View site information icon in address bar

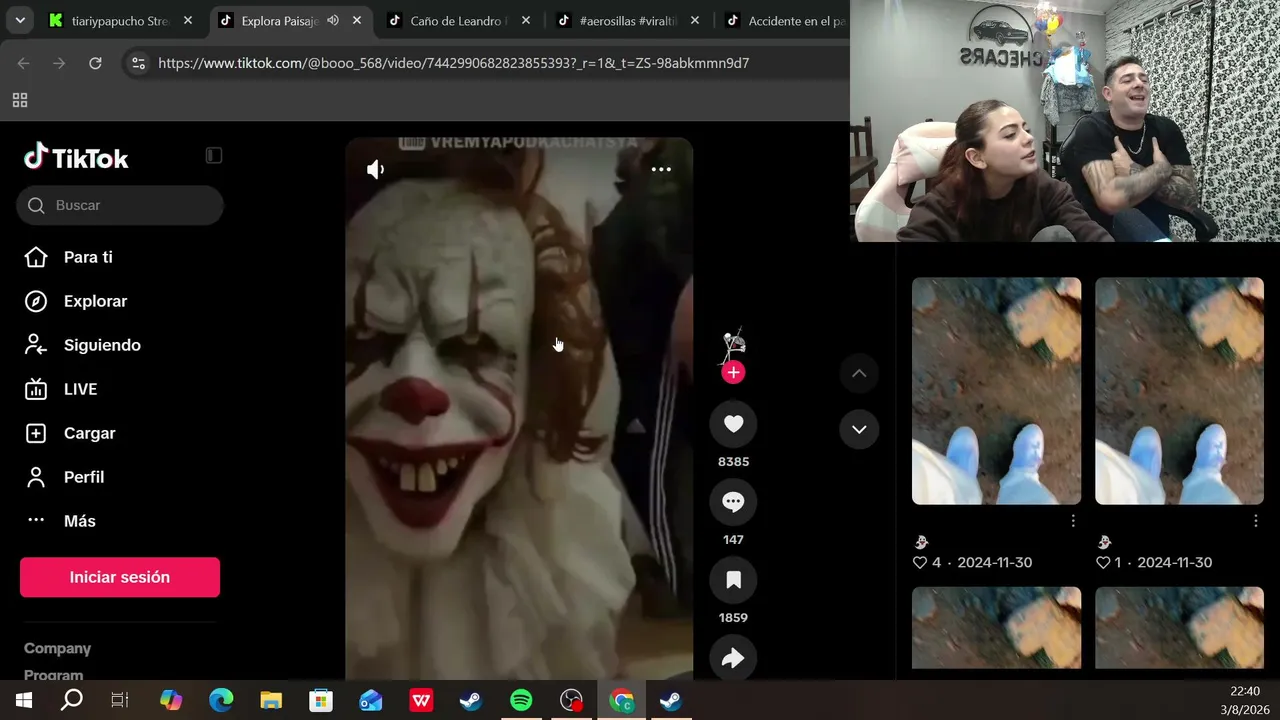pyautogui.click(x=138, y=63)
